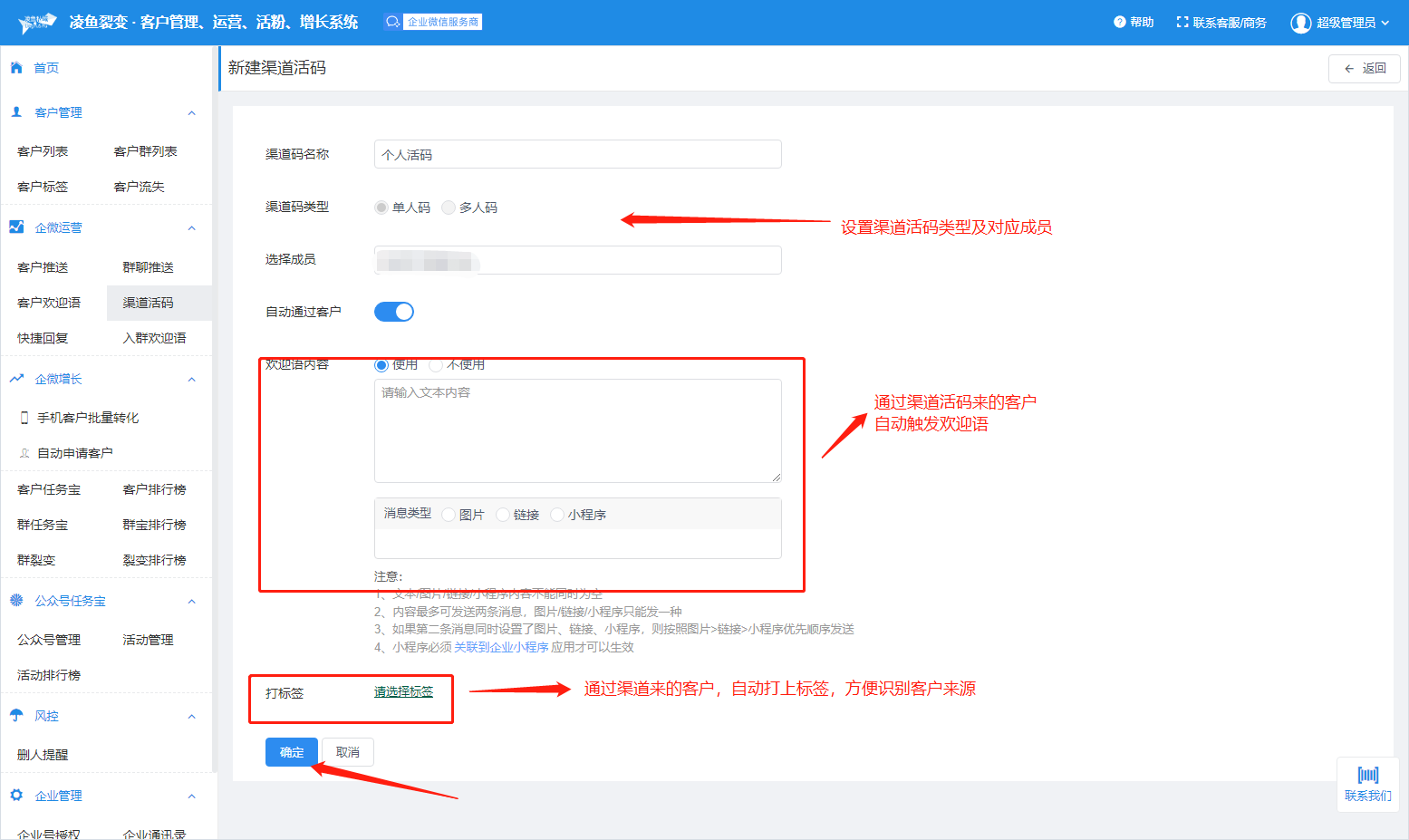Click the 联系我们 barcode icon

click(1367, 776)
